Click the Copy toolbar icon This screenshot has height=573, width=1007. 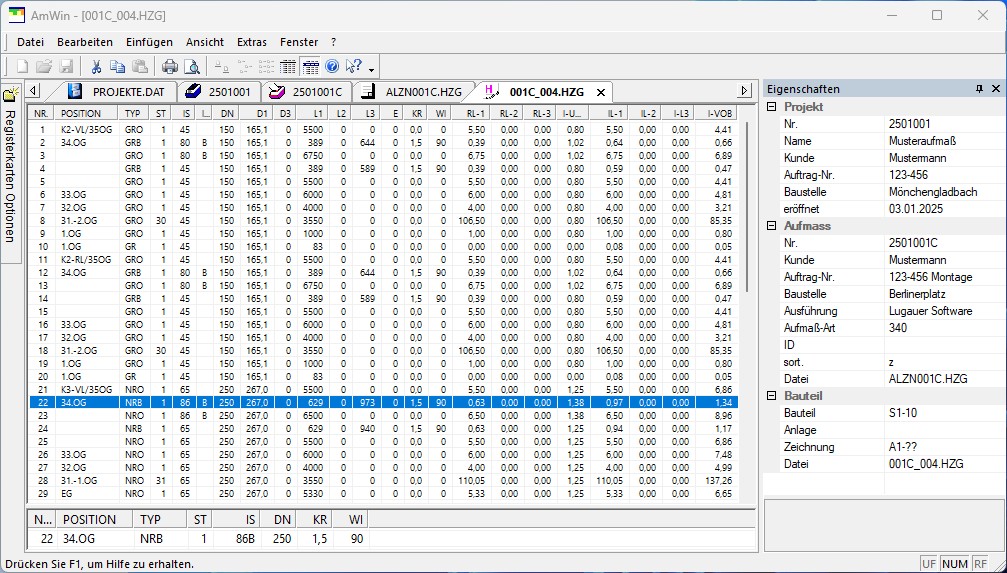point(118,66)
